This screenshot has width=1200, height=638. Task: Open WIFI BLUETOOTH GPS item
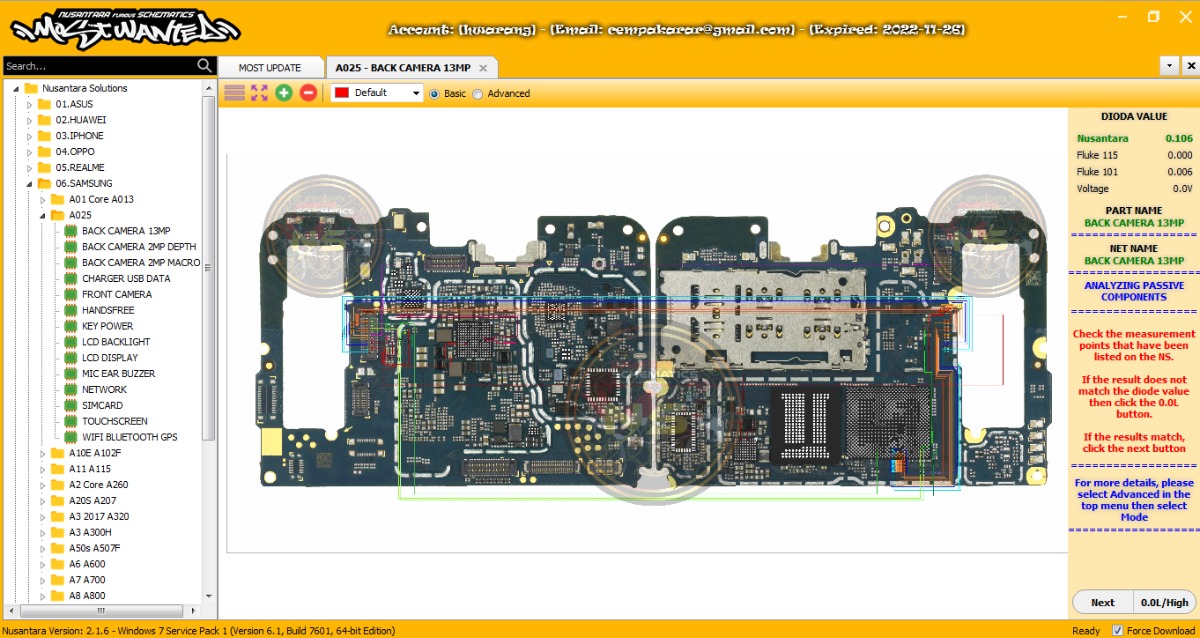click(129, 437)
